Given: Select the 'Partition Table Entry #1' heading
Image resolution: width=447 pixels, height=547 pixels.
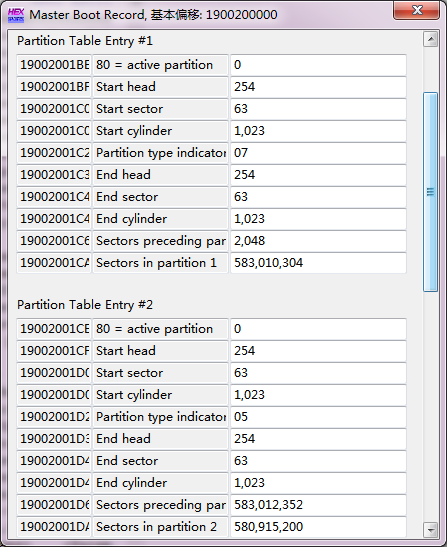Looking at the screenshot, I should (x=85, y=41).
